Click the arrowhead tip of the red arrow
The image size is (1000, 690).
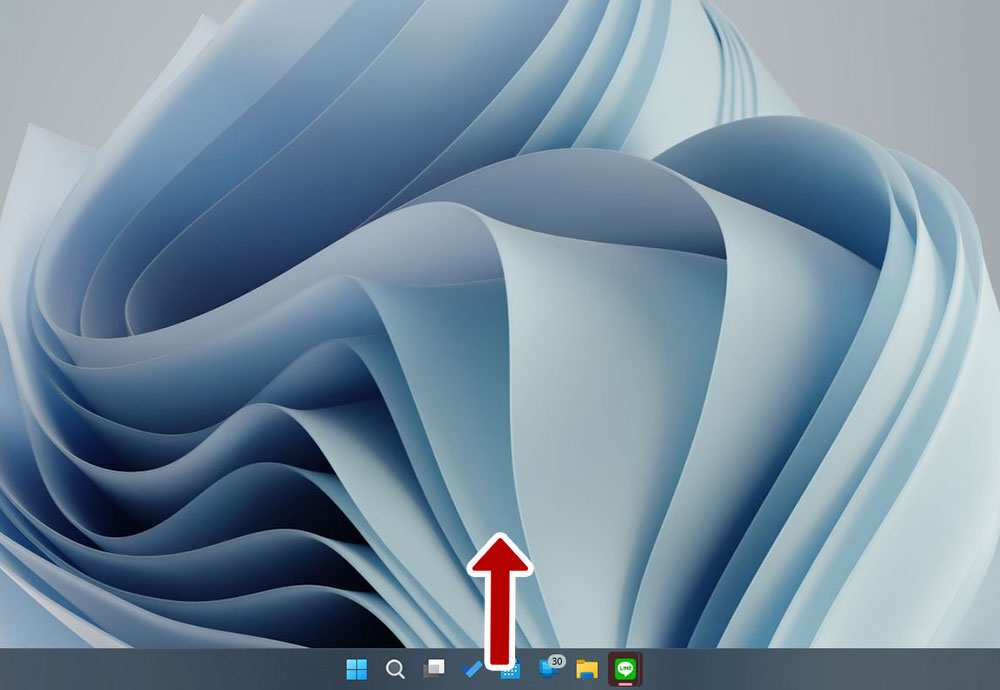(500, 542)
